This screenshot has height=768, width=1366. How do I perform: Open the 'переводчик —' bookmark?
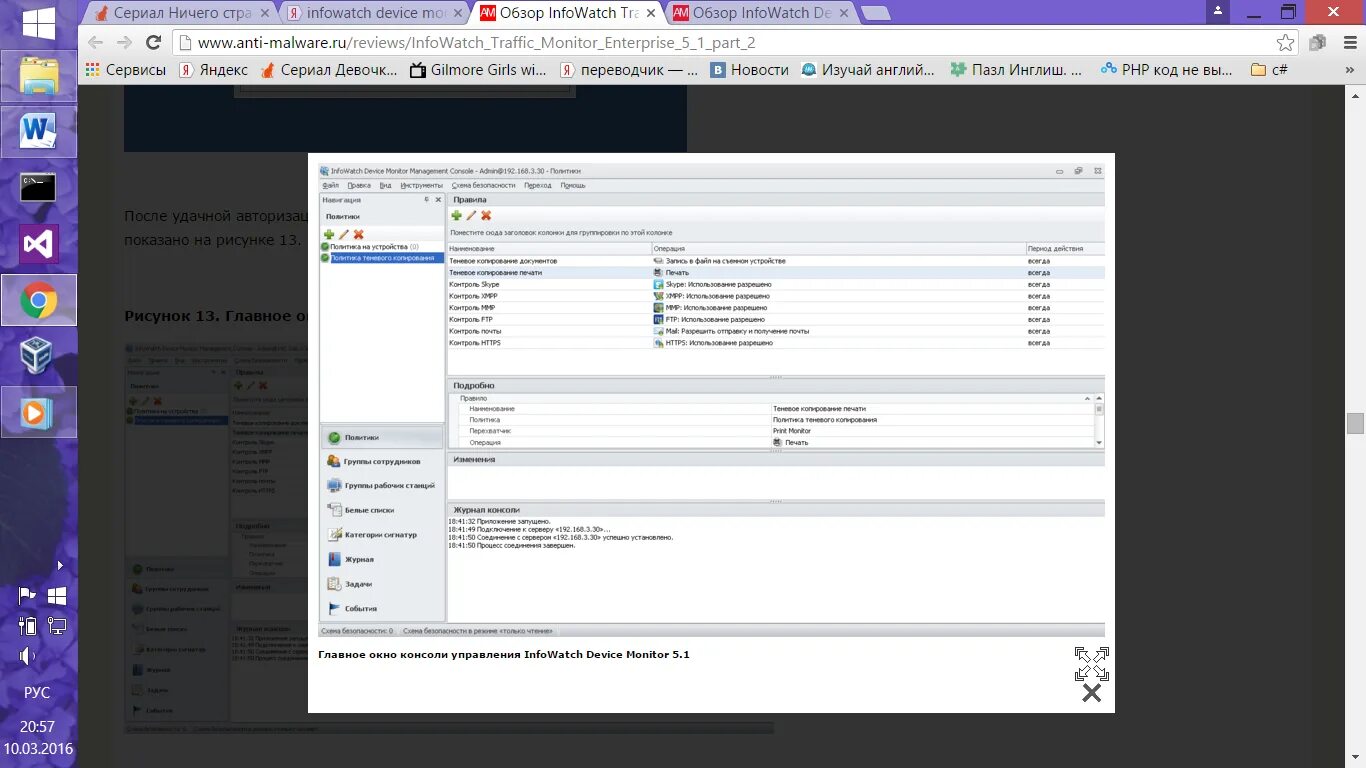(x=629, y=70)
